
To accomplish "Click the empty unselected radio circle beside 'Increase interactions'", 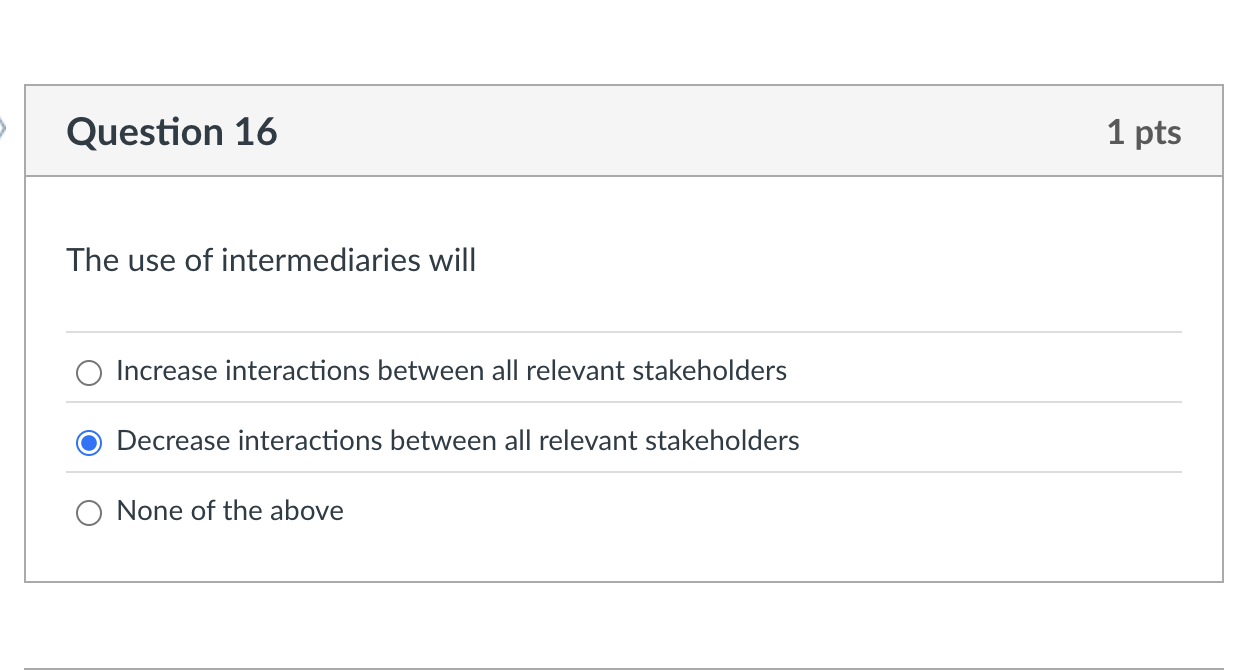I will pyautogui.click(x=88, y=372).
